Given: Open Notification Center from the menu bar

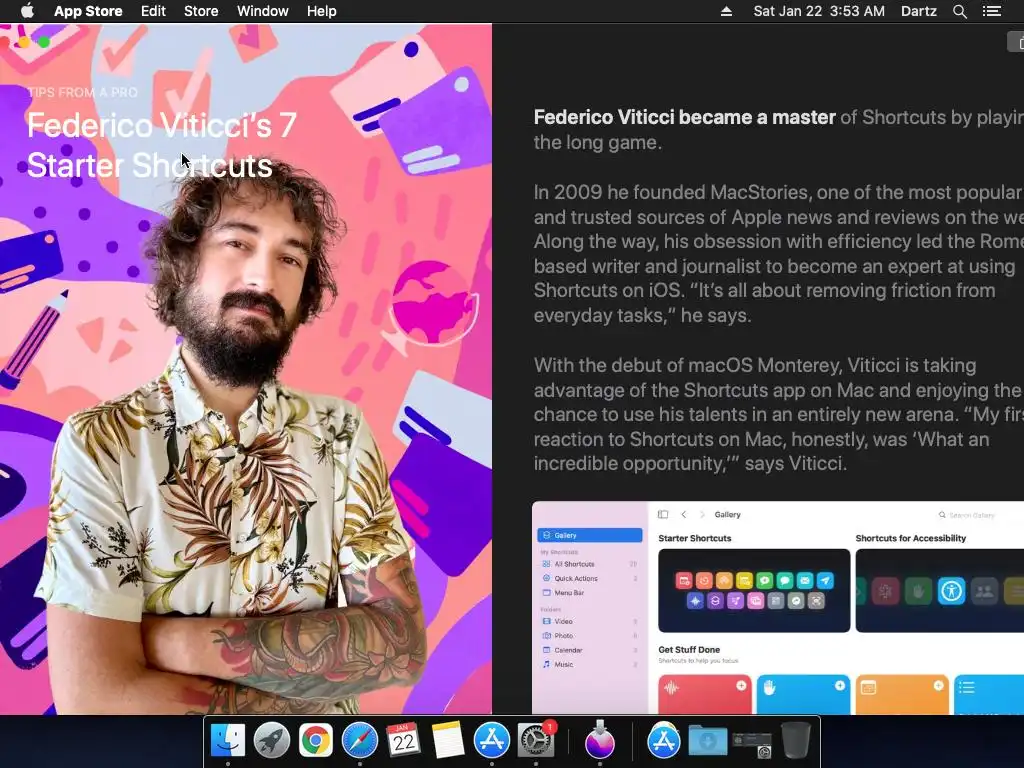Looking at the screenshot, I should coord(992,11).
